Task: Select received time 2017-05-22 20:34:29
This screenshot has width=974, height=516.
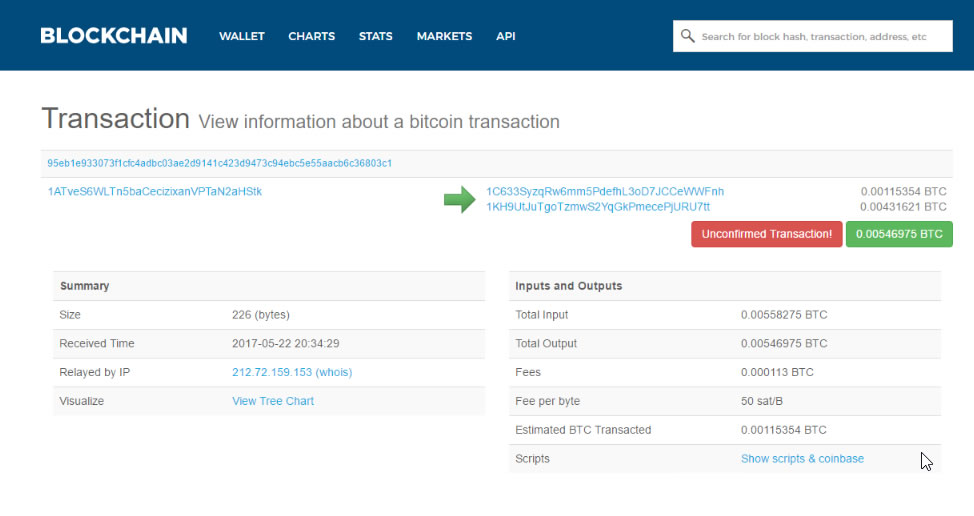Action: point(286,343)
